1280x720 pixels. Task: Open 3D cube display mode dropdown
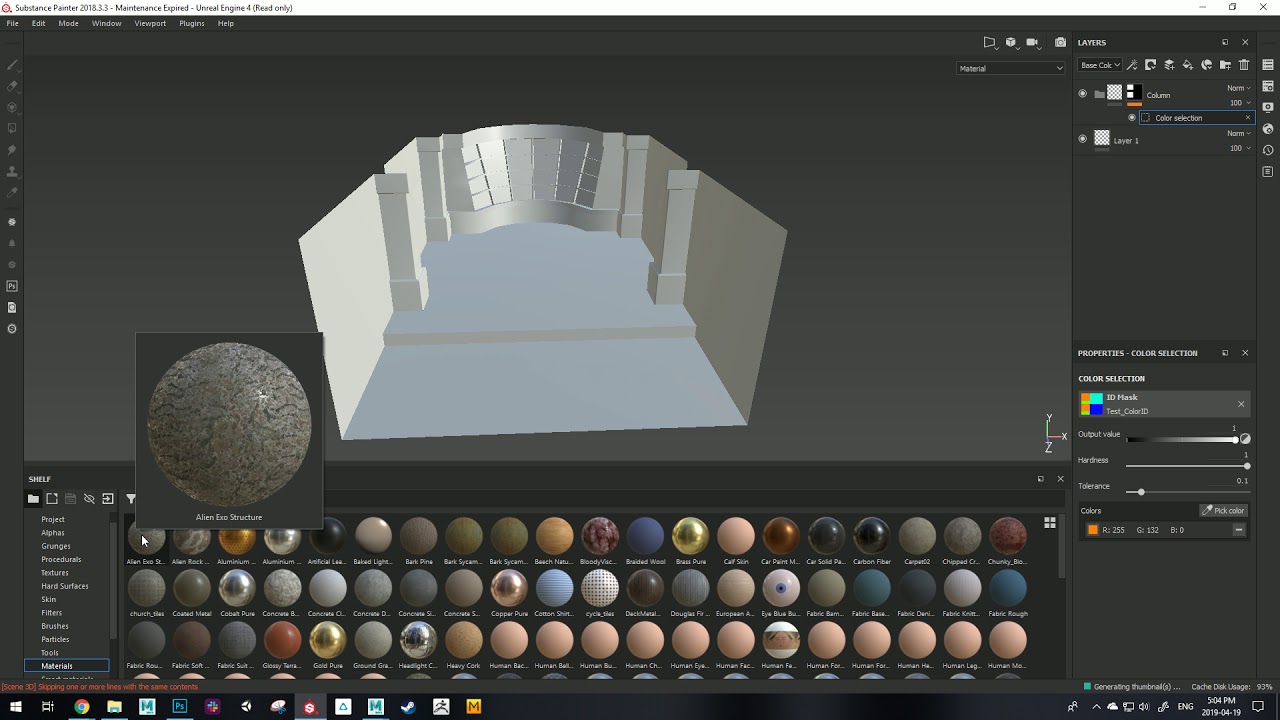click(x=1012, y=43)
